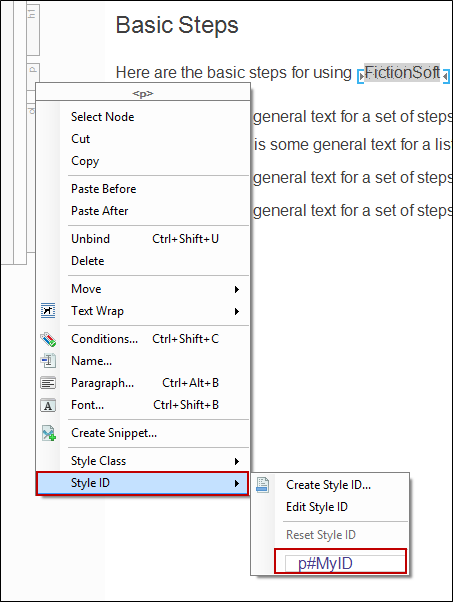Image resolution: width=453 pixels, height=602 pixels.
Task: Expand the Style Class submenu arrow
Action: coord(237,461)
